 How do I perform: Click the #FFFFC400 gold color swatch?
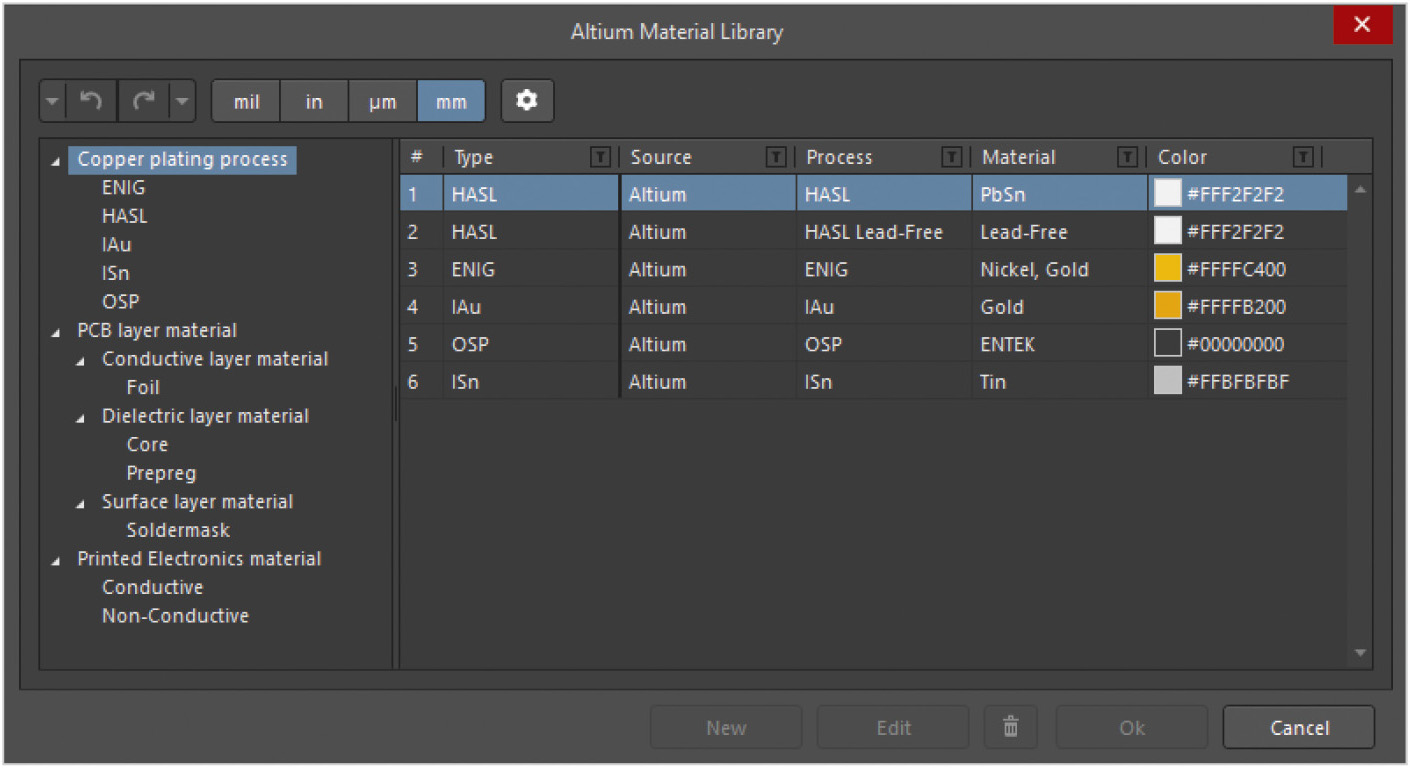coord(1167,269)
